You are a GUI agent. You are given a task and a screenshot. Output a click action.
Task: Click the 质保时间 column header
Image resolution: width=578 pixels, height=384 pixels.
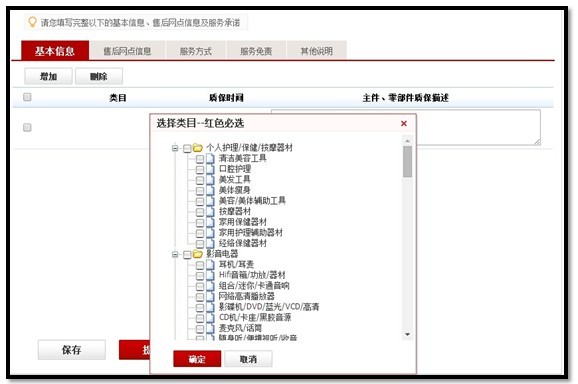click(x=226, y=98)
